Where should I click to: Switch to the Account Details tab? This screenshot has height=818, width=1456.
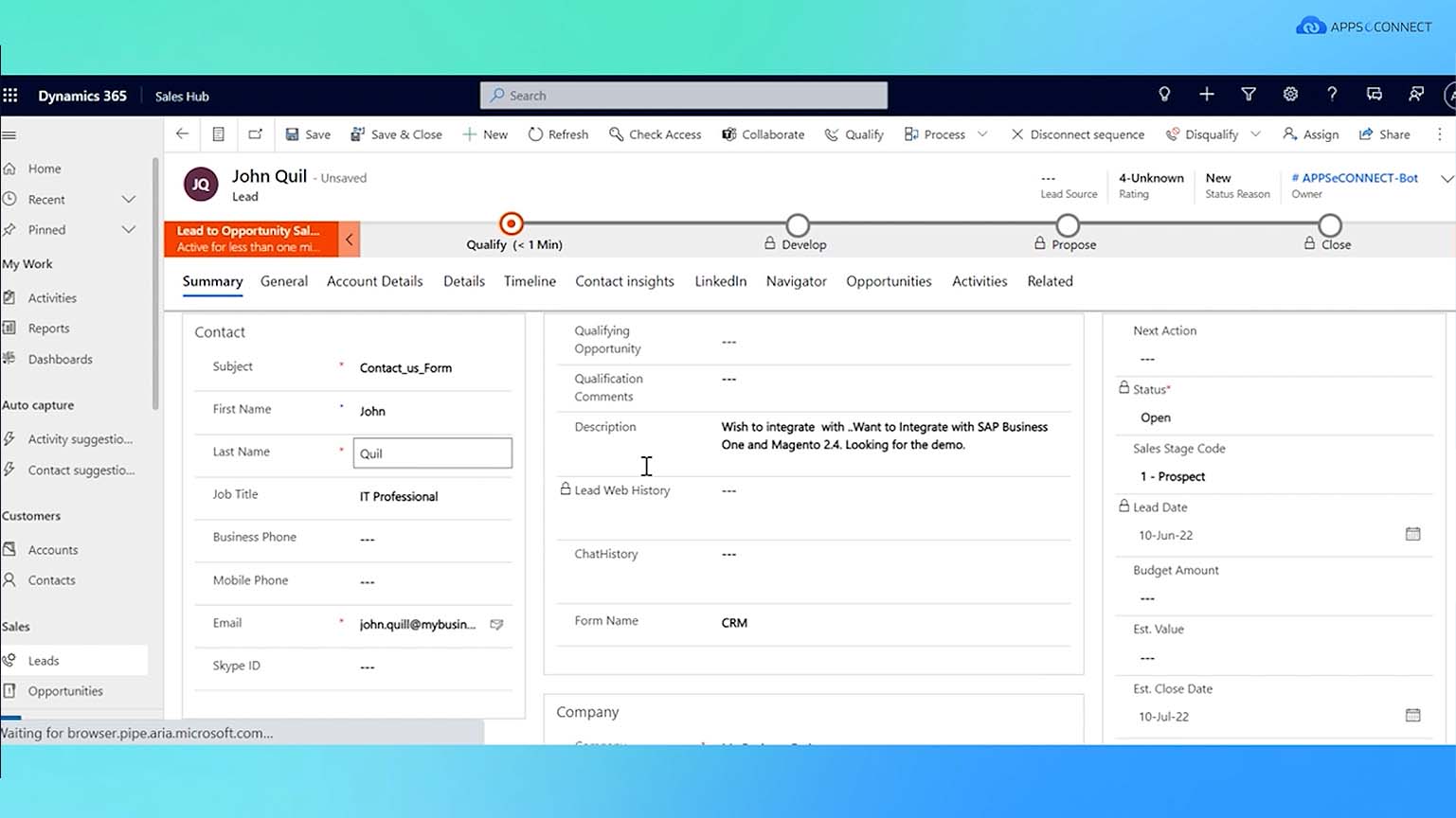click(x=375, y=281)
